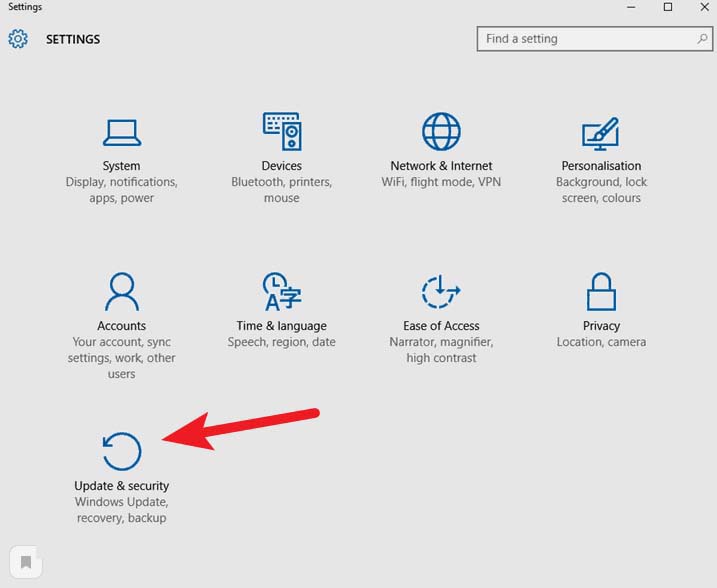The height and width of the screenshot is (588, 717).
Task: Click the magnifier search icon
Action: 702,39
